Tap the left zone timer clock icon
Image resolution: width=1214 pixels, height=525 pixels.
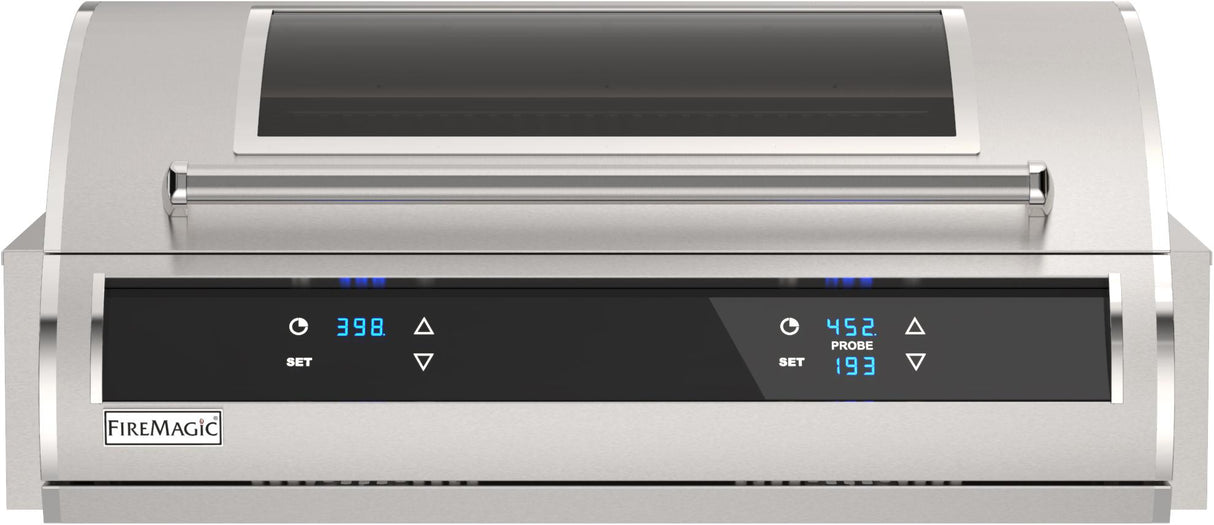coord(299,326)
